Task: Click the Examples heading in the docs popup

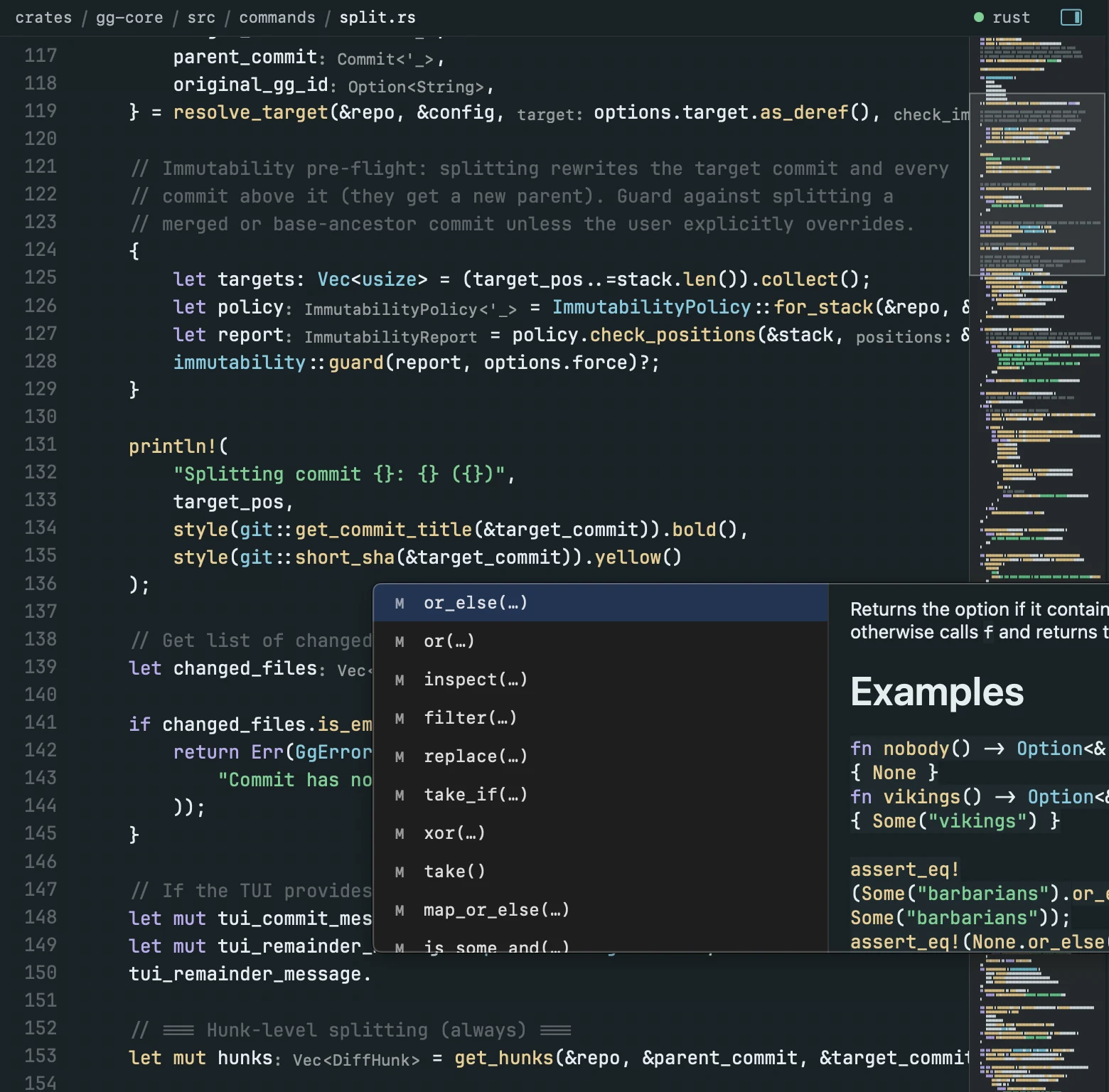Action: (x=937, y=692)
